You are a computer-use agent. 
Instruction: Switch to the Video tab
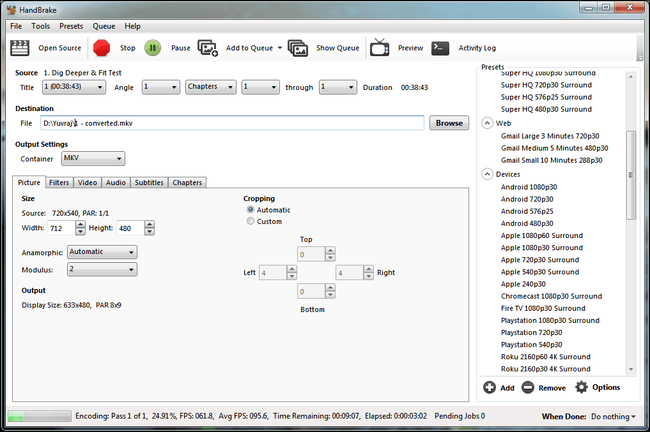(87, 183)
